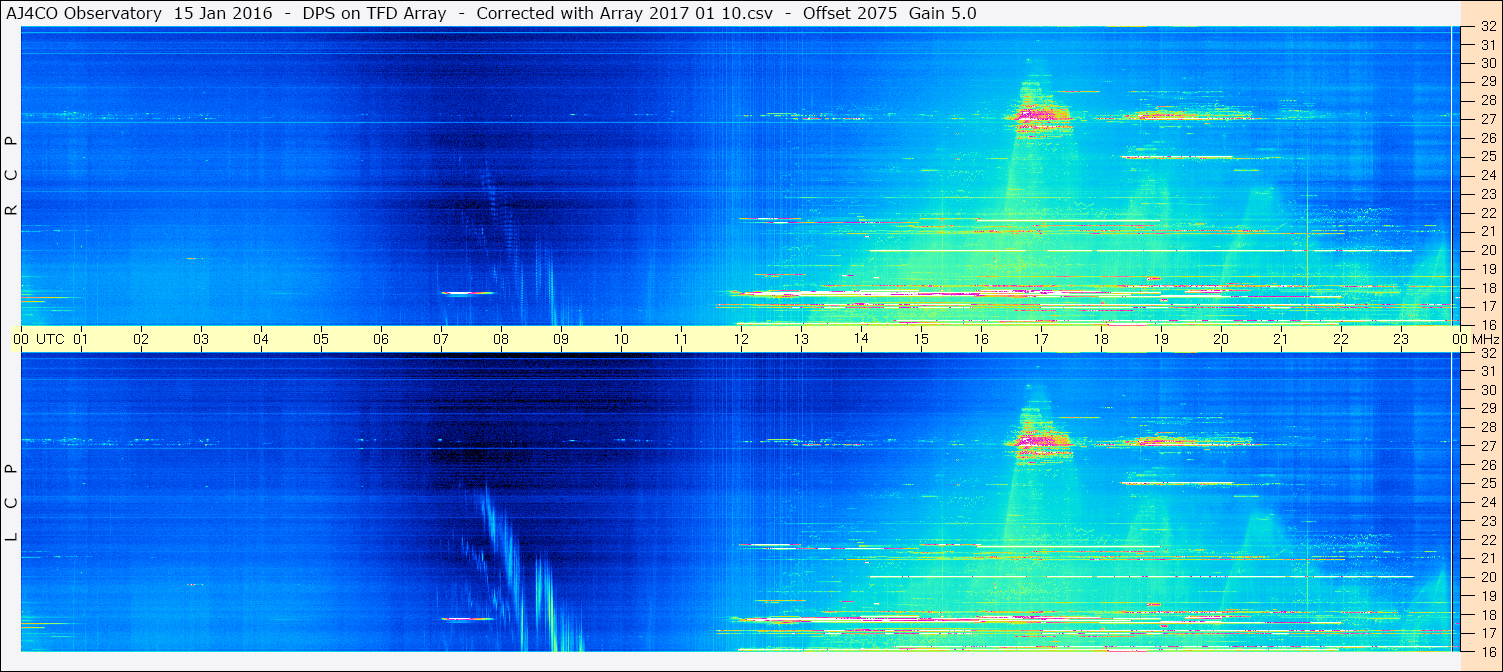Screen dimensions: 1503x672
Task: Click the 27 MHz label on the LCP frequency scale
Action: pos(1488,446)
